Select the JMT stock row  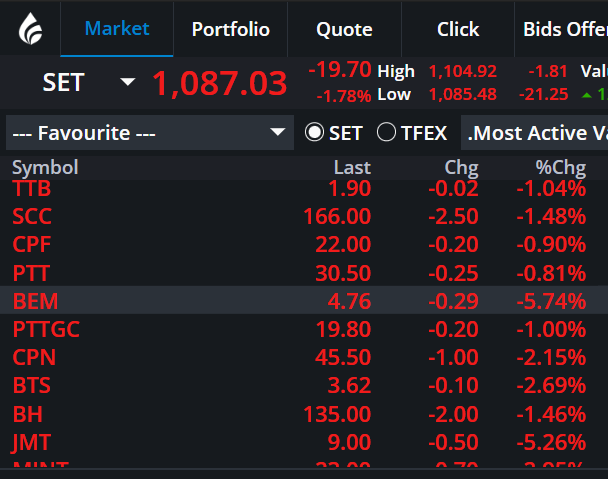304,442
